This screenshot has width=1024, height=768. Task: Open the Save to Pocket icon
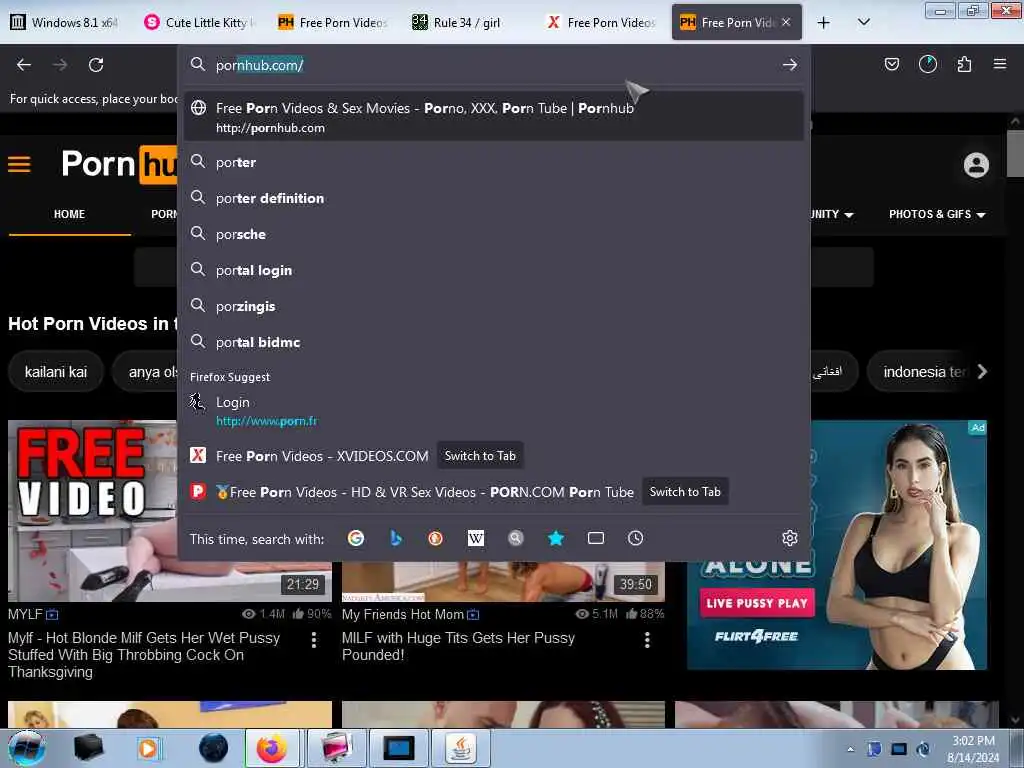pyautogui.click(x=891, y=64)
